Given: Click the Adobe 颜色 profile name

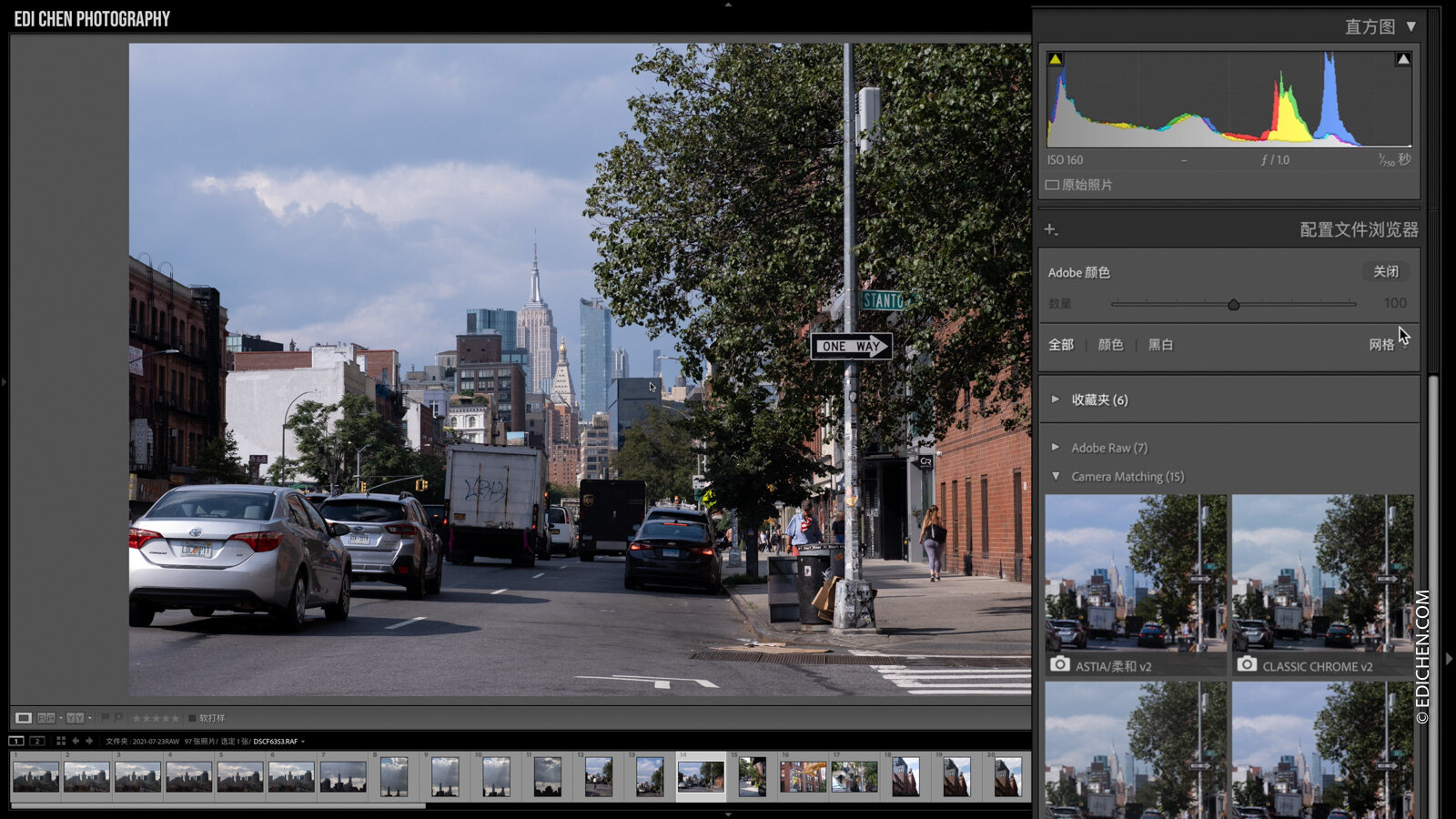Looking at the screenshot, I should coord(1078,272).
